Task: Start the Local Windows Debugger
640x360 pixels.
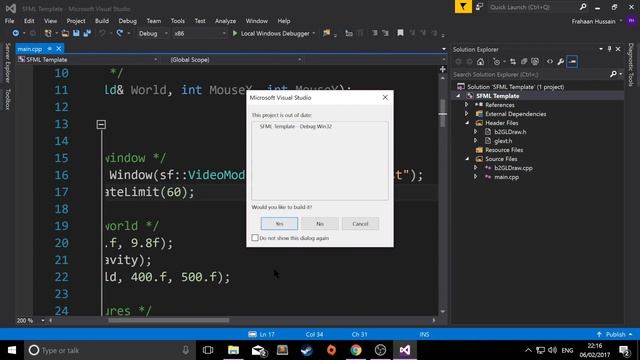Action: [x=271, y=33]
